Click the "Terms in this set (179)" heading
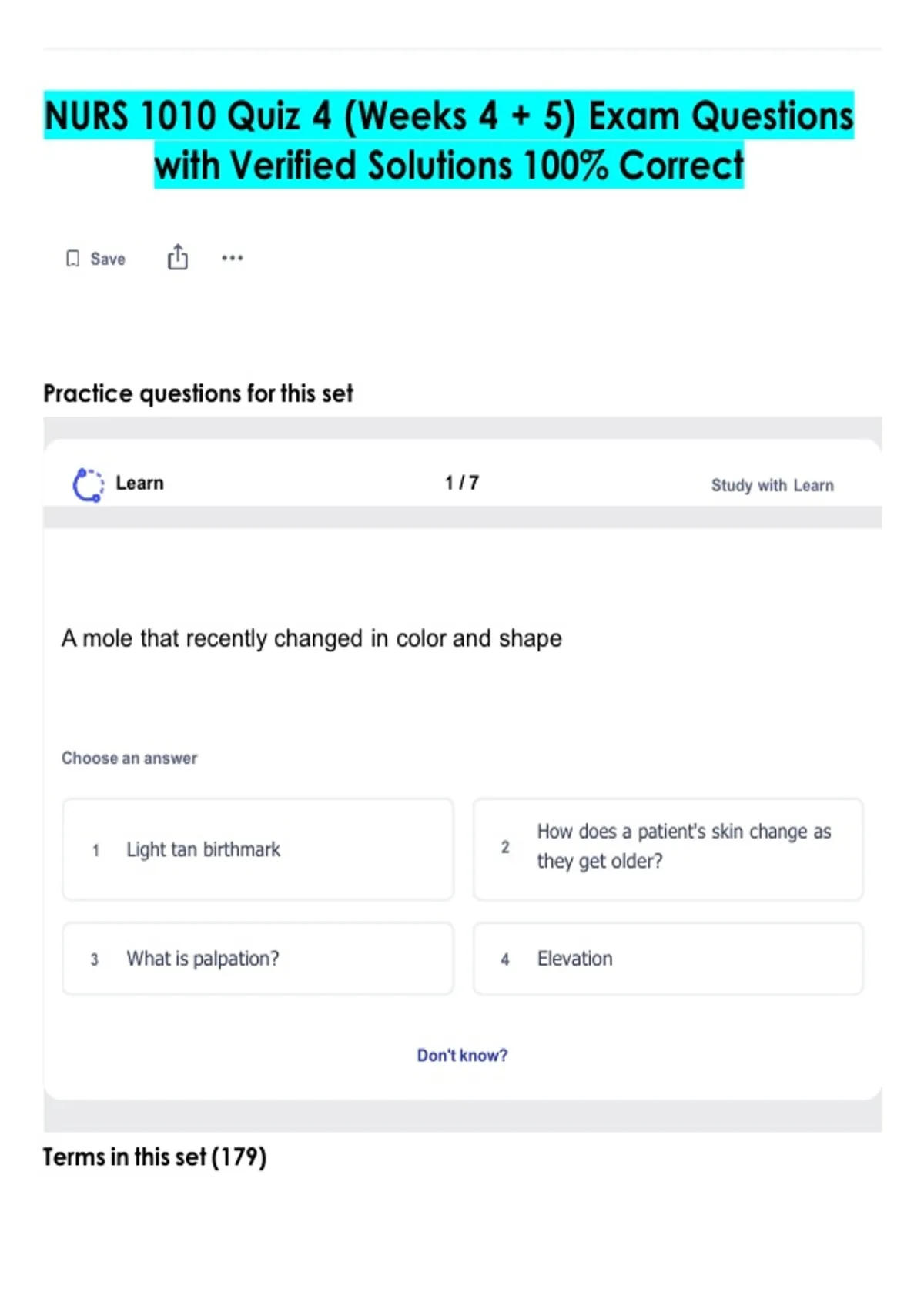The width and height of the screenshot is (924, 1309). click(x=155, y=1157)
